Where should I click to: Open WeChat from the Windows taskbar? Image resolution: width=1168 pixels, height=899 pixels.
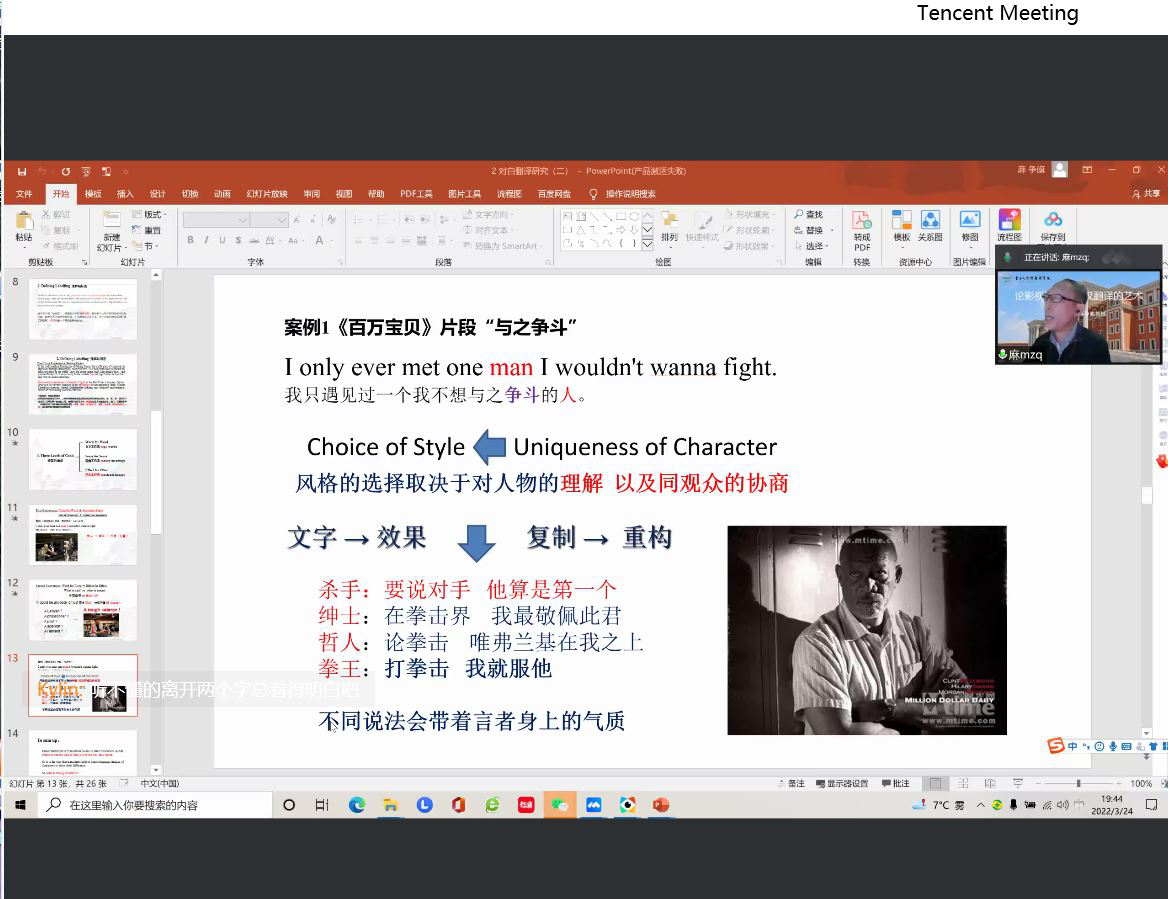pyautogui.click(x=560, y=805)
